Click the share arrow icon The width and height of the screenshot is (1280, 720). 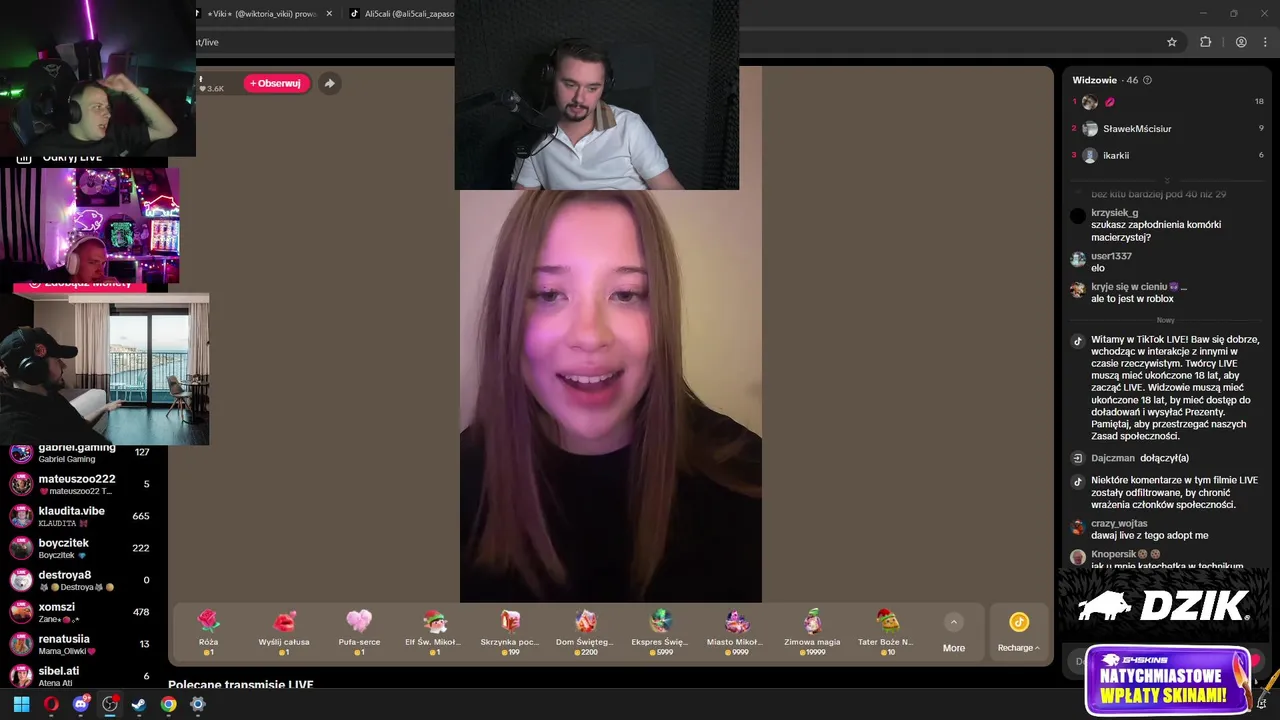click(x=330, y=84)
